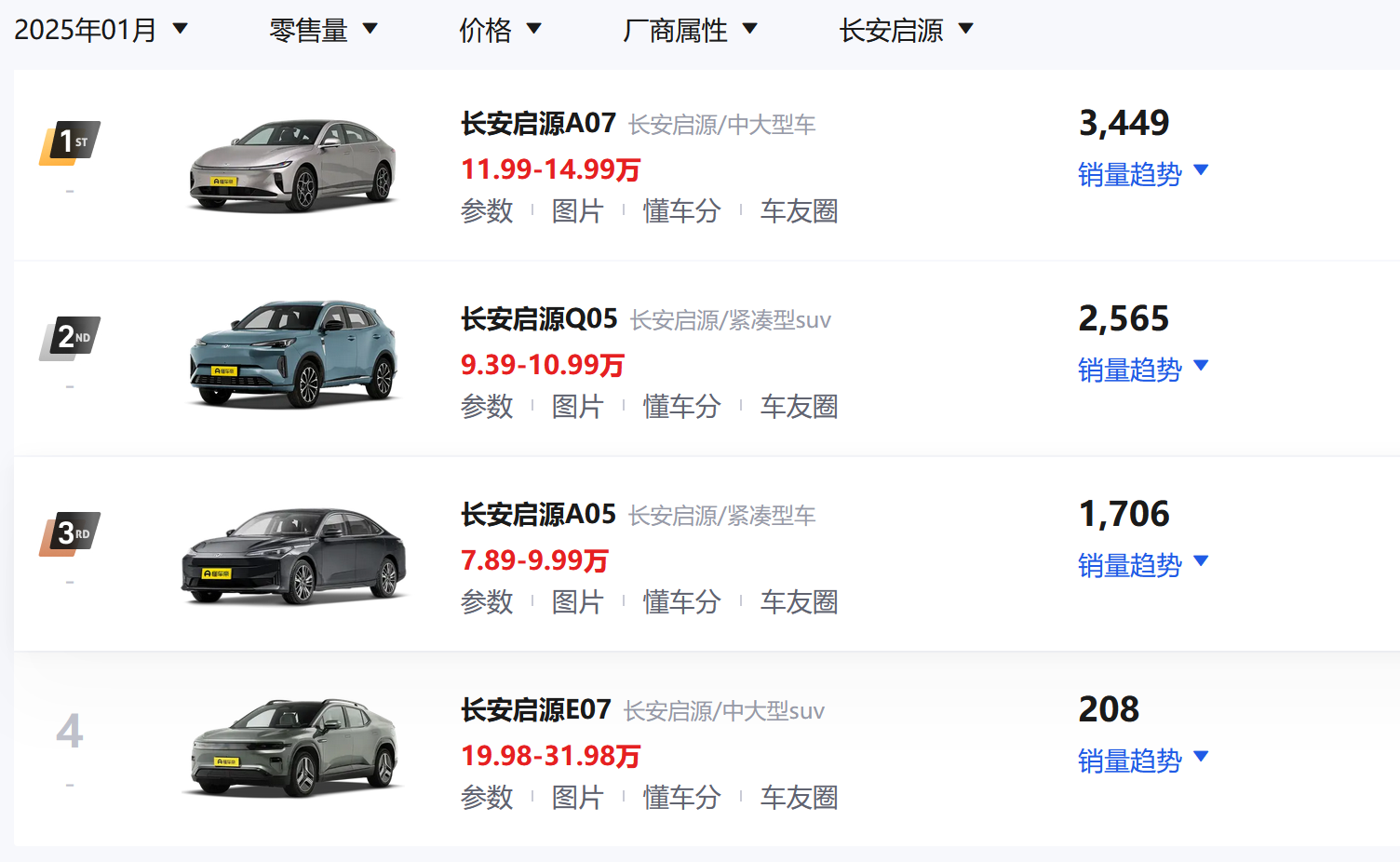Viewport: 1400px width, 862px height.
Task: Click the 长安启源A07 car thumbnail
Action: [294, 165]
